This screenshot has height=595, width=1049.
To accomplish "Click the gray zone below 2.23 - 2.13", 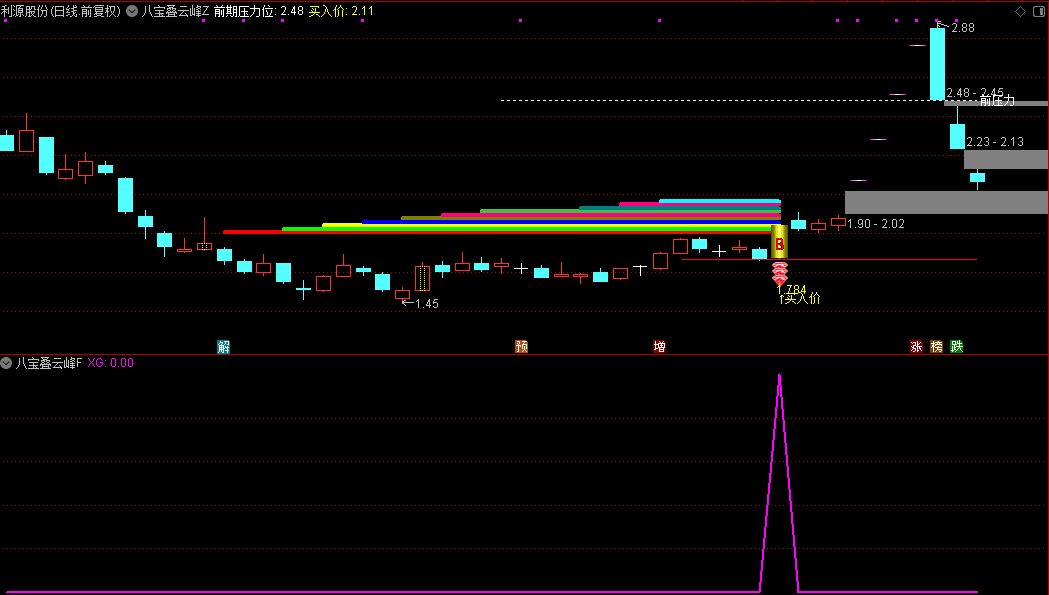I will (1006, 159).
